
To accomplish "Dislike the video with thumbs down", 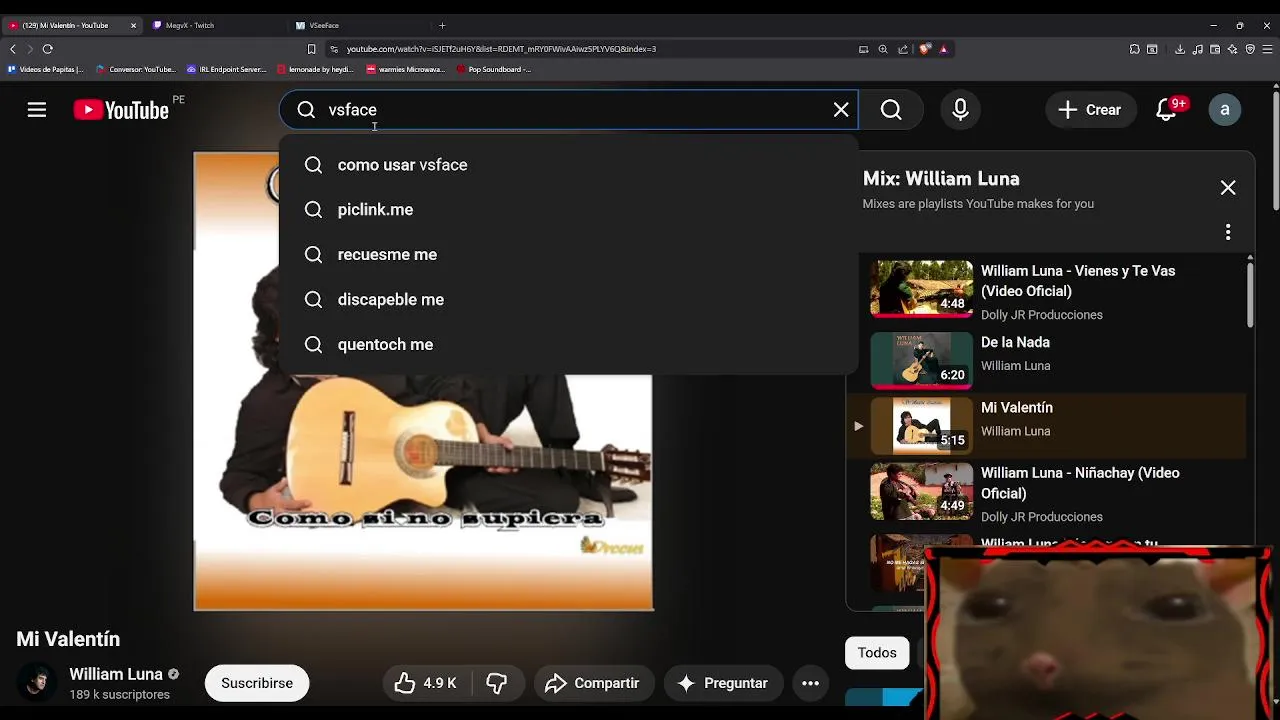I will (x=497, y=683).
